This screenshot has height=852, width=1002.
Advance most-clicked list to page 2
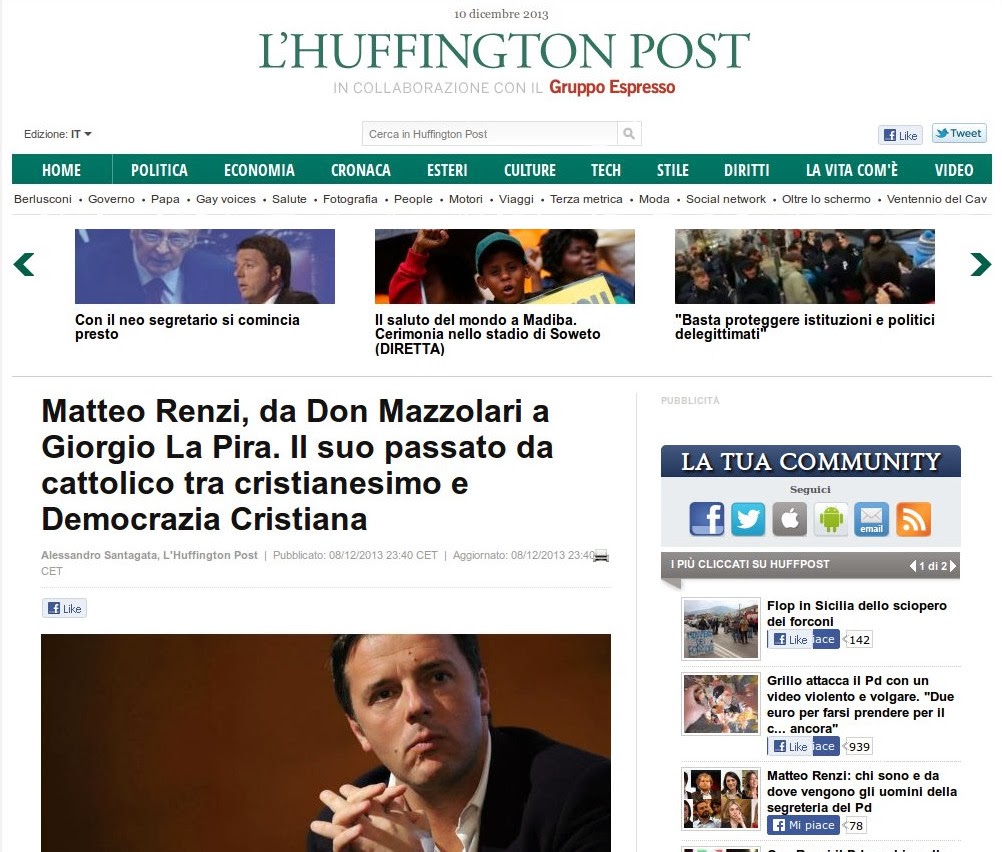tap(953, 566)
